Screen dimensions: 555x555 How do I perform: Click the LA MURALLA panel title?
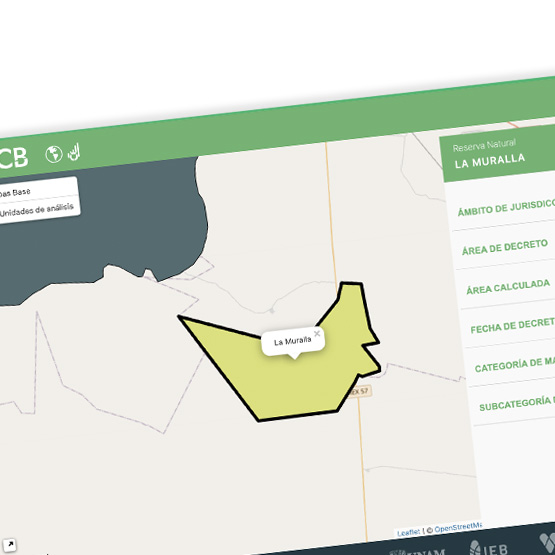point(490,161)
